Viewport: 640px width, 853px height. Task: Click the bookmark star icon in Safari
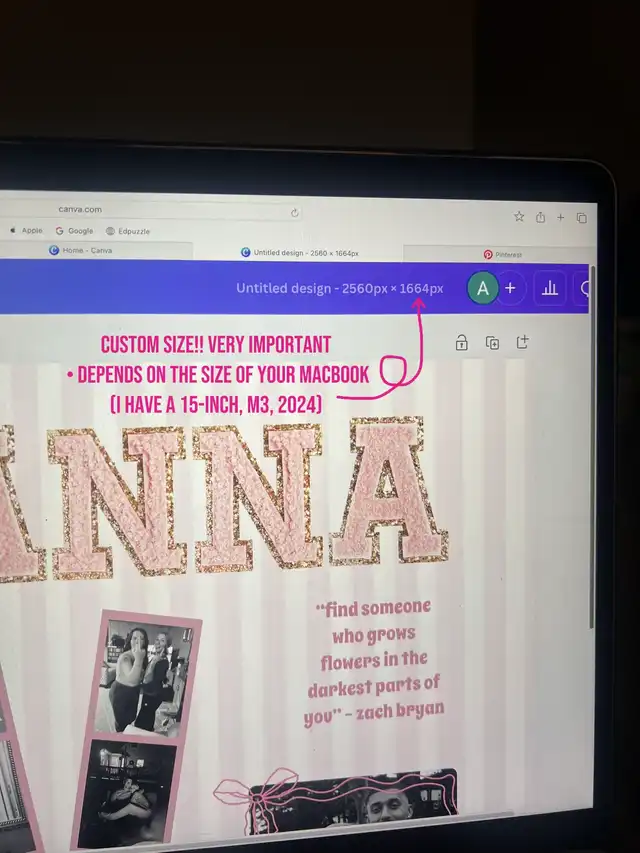(519, 217)
